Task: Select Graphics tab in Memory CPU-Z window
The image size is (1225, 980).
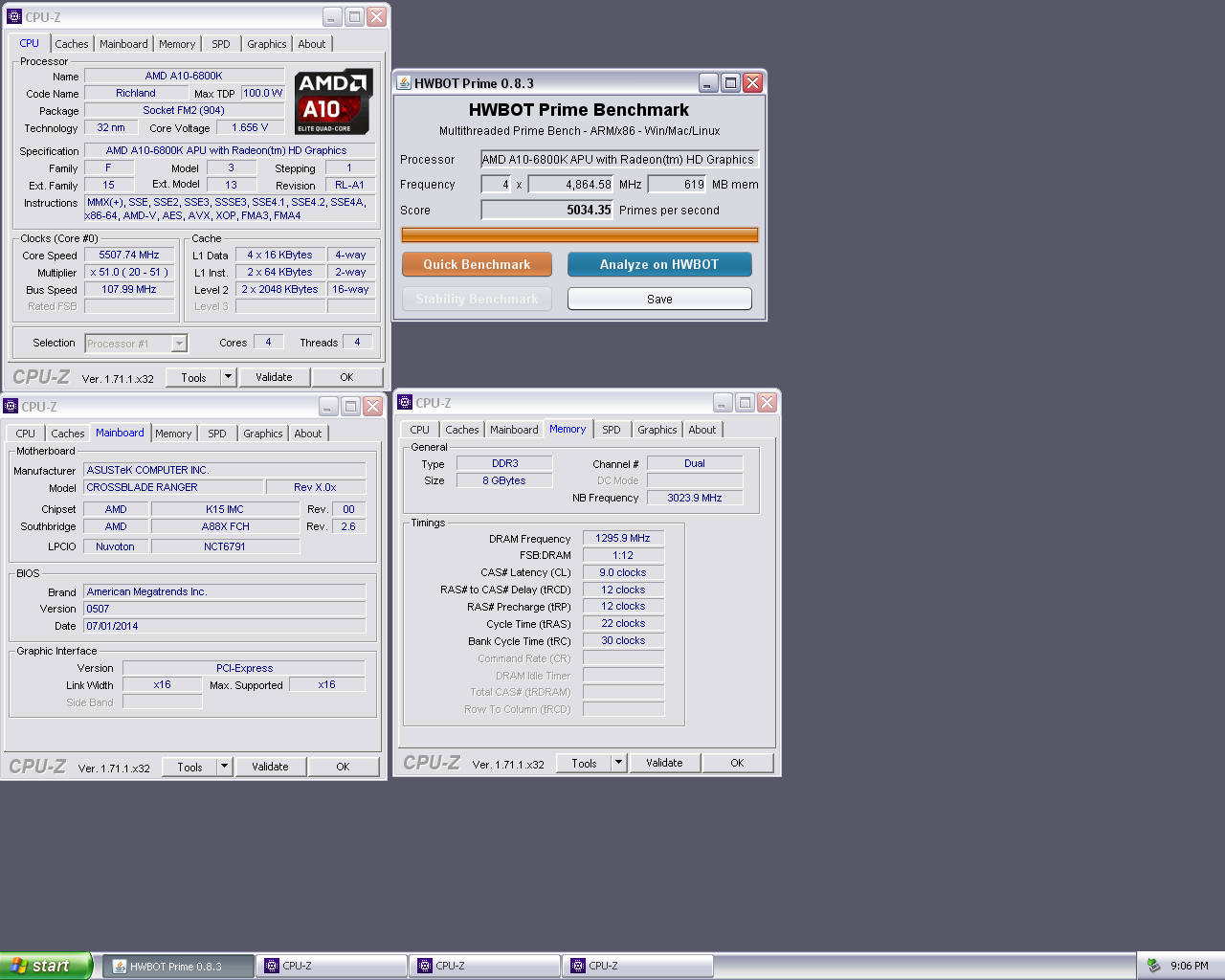Action: [657, 430]
